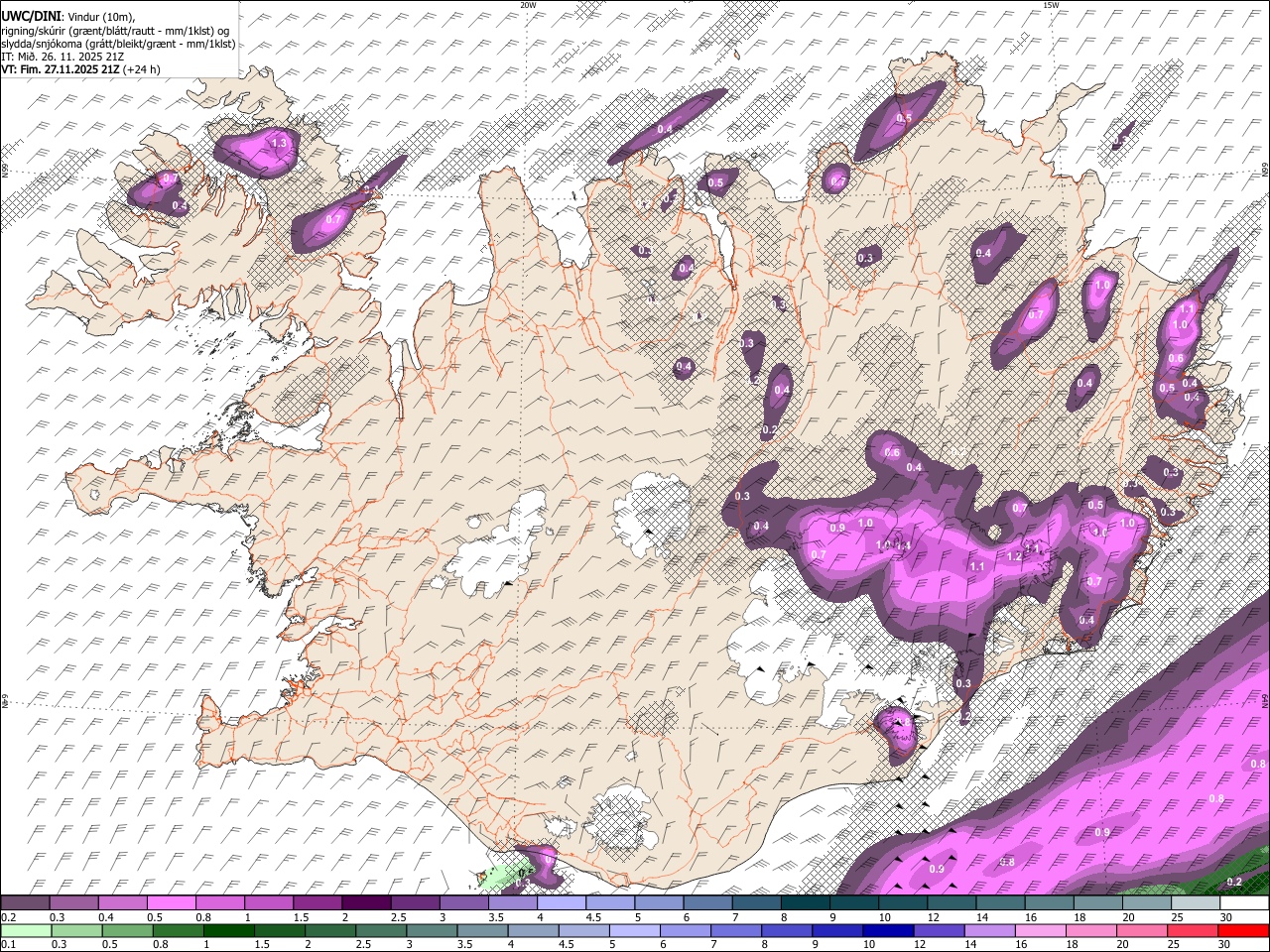Click the '(+24 h)' forecast offset text
The height and width of the screenshot is (952, 1270).
pyautogui.click(x=141, y=69)
